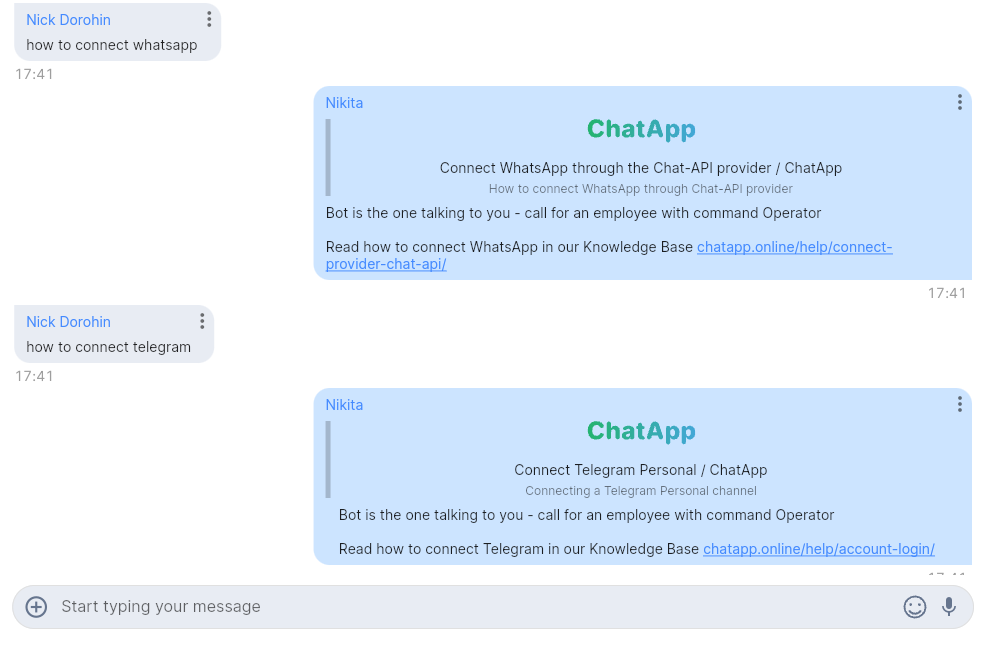Open chatapp.online/help/account-login/ link
This screenshot has height=652, width=1000.
pyautogui.click(x=818, y=549)
